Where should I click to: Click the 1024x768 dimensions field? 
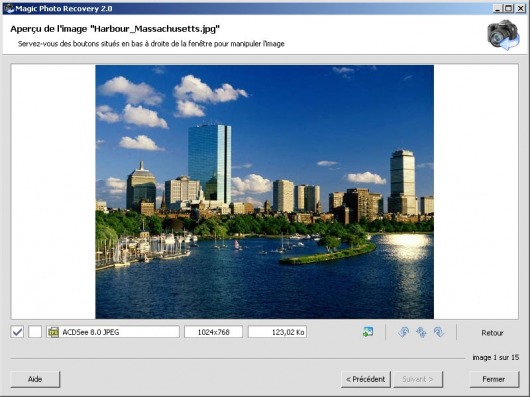point(213,332)
